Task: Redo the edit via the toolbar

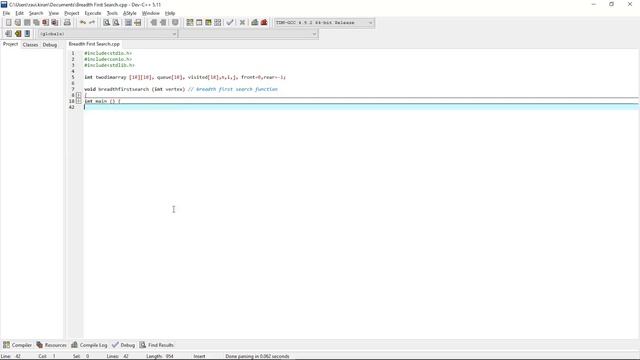Action: [x=92, y=22]
